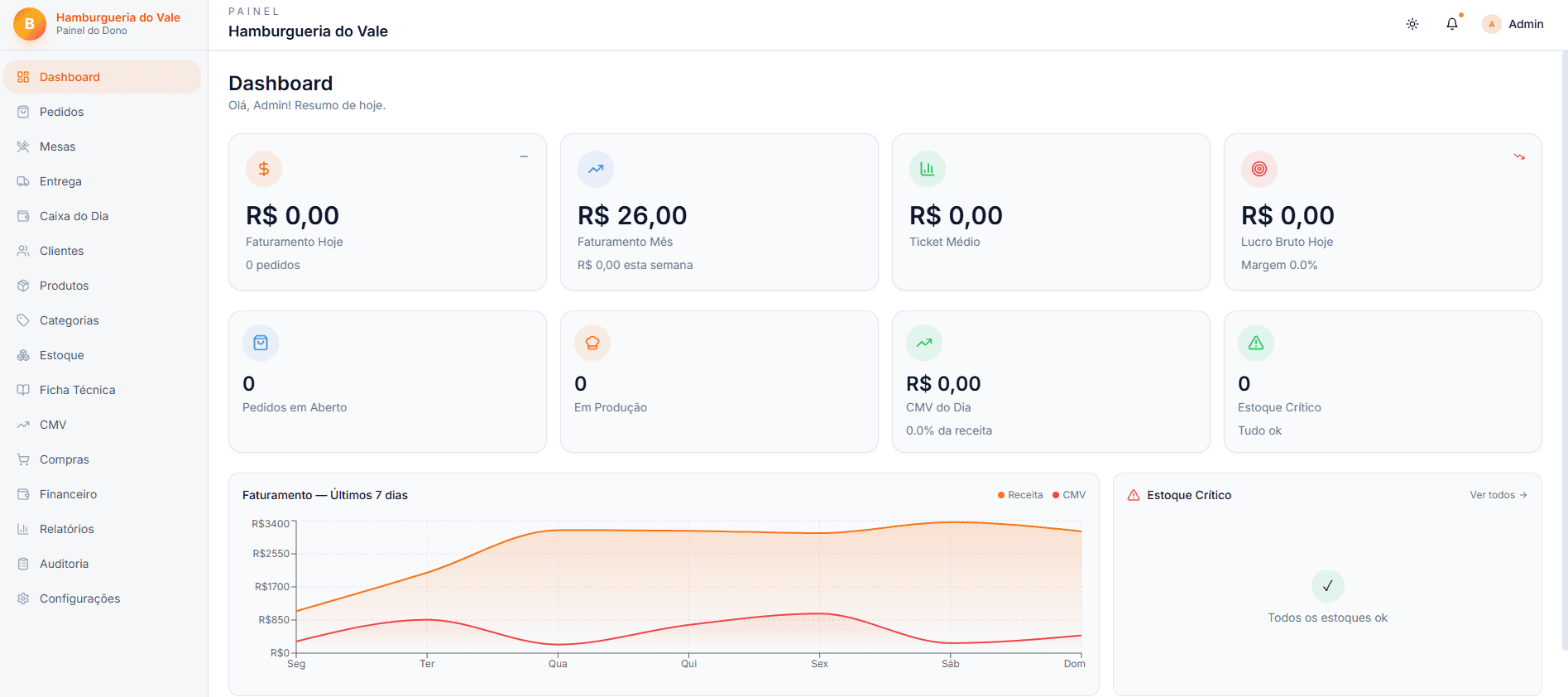
Task: Click the orange B logo icon
Action: (x=30, y=24)
